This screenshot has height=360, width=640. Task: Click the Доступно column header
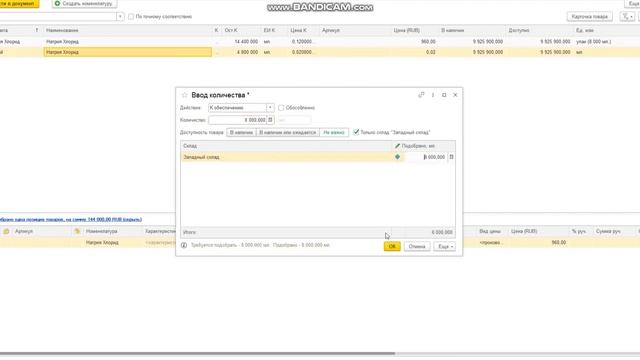(539, 31)
